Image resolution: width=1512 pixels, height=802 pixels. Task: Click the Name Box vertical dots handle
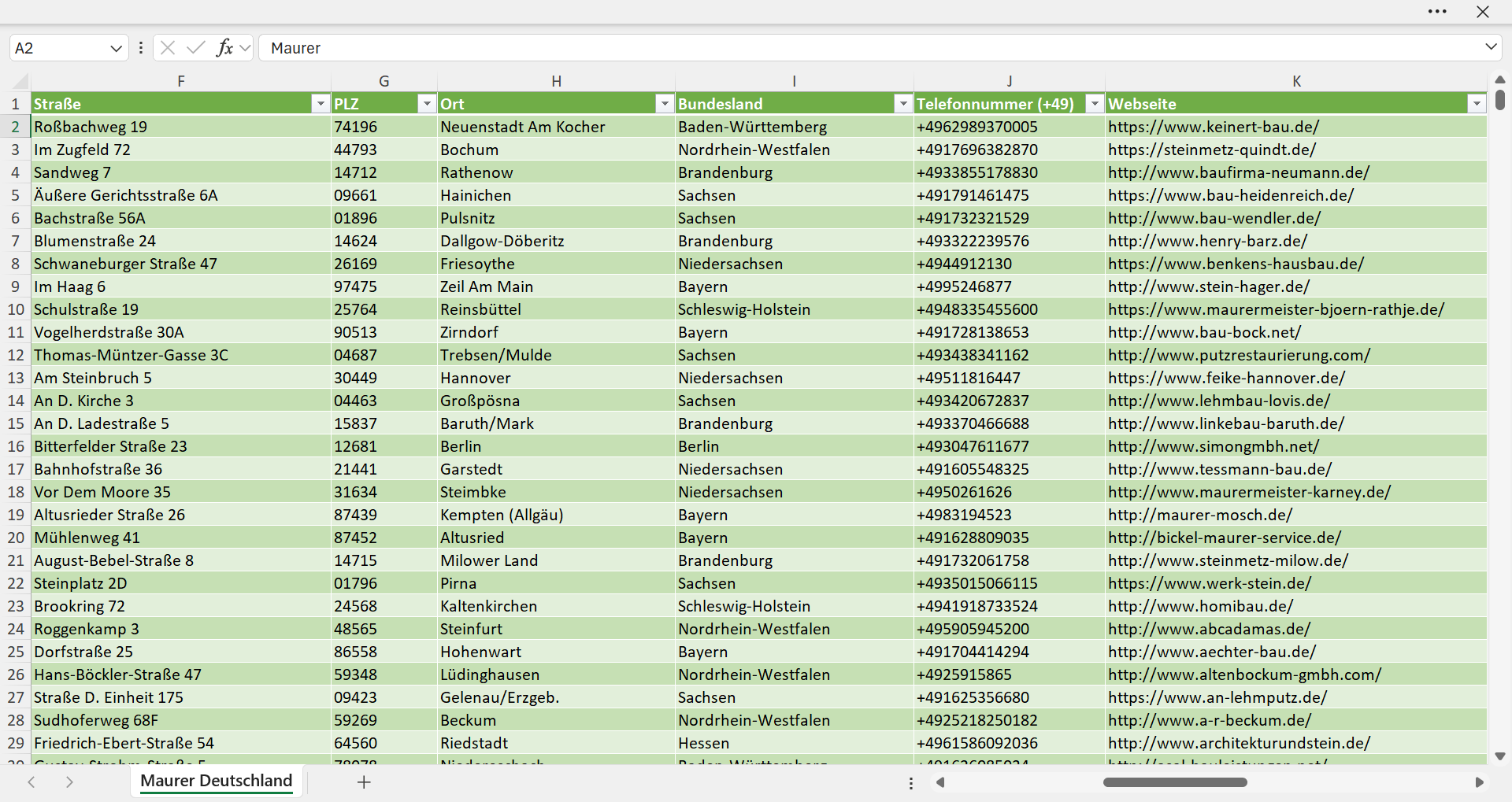pos(141,48)
